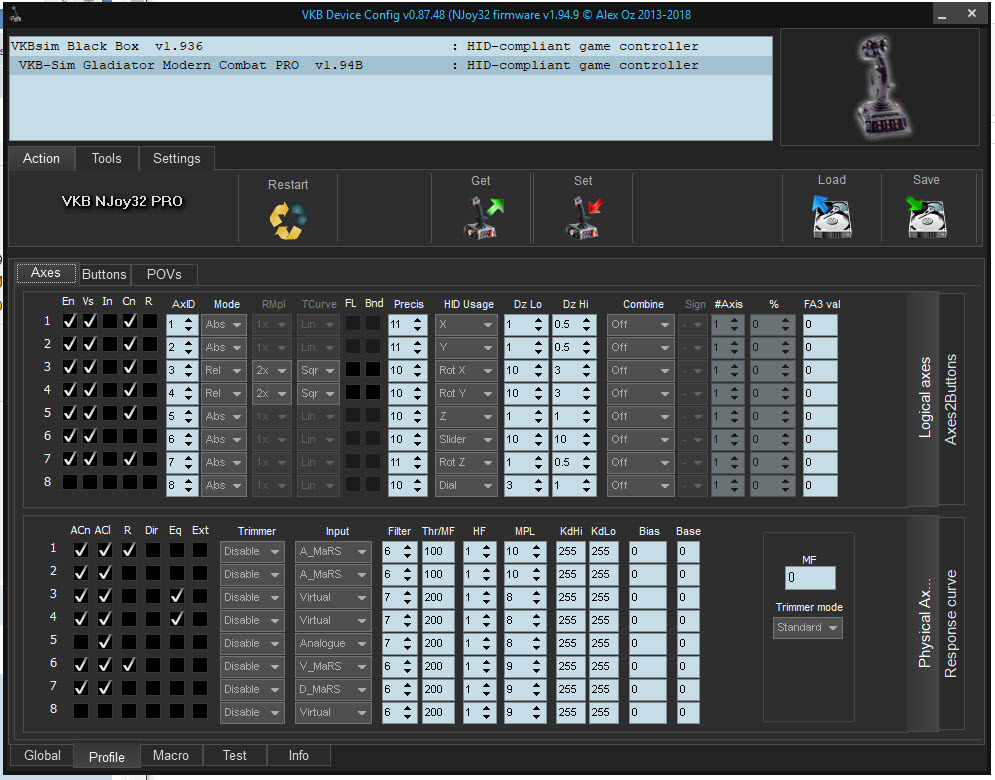
Task: Open the Macro tab at the bottom
Action: point(170,756)
